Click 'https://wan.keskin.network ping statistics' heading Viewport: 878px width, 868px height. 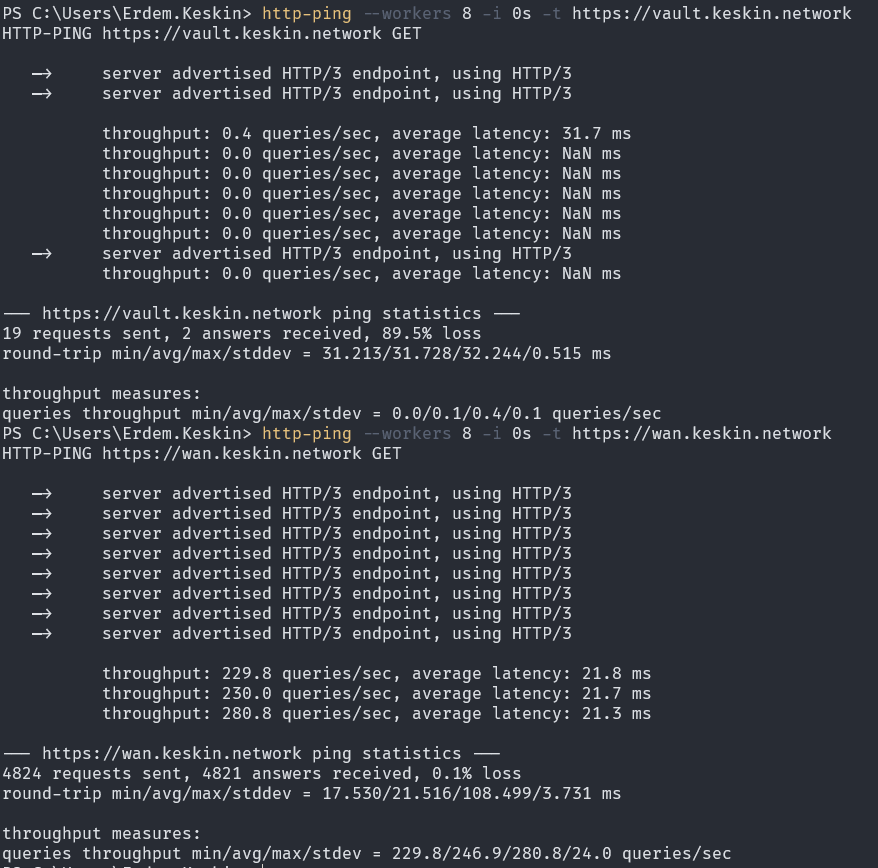251,753
